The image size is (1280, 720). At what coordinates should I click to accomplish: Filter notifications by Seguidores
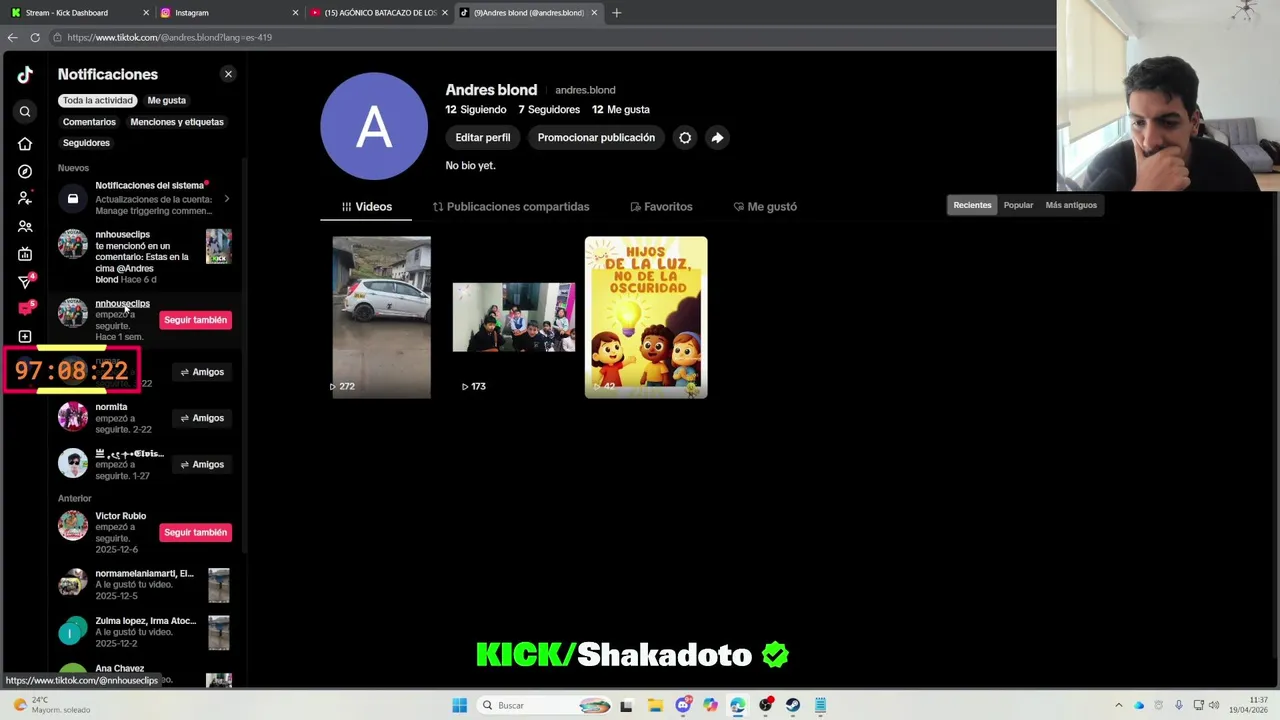tap(86, 143)
